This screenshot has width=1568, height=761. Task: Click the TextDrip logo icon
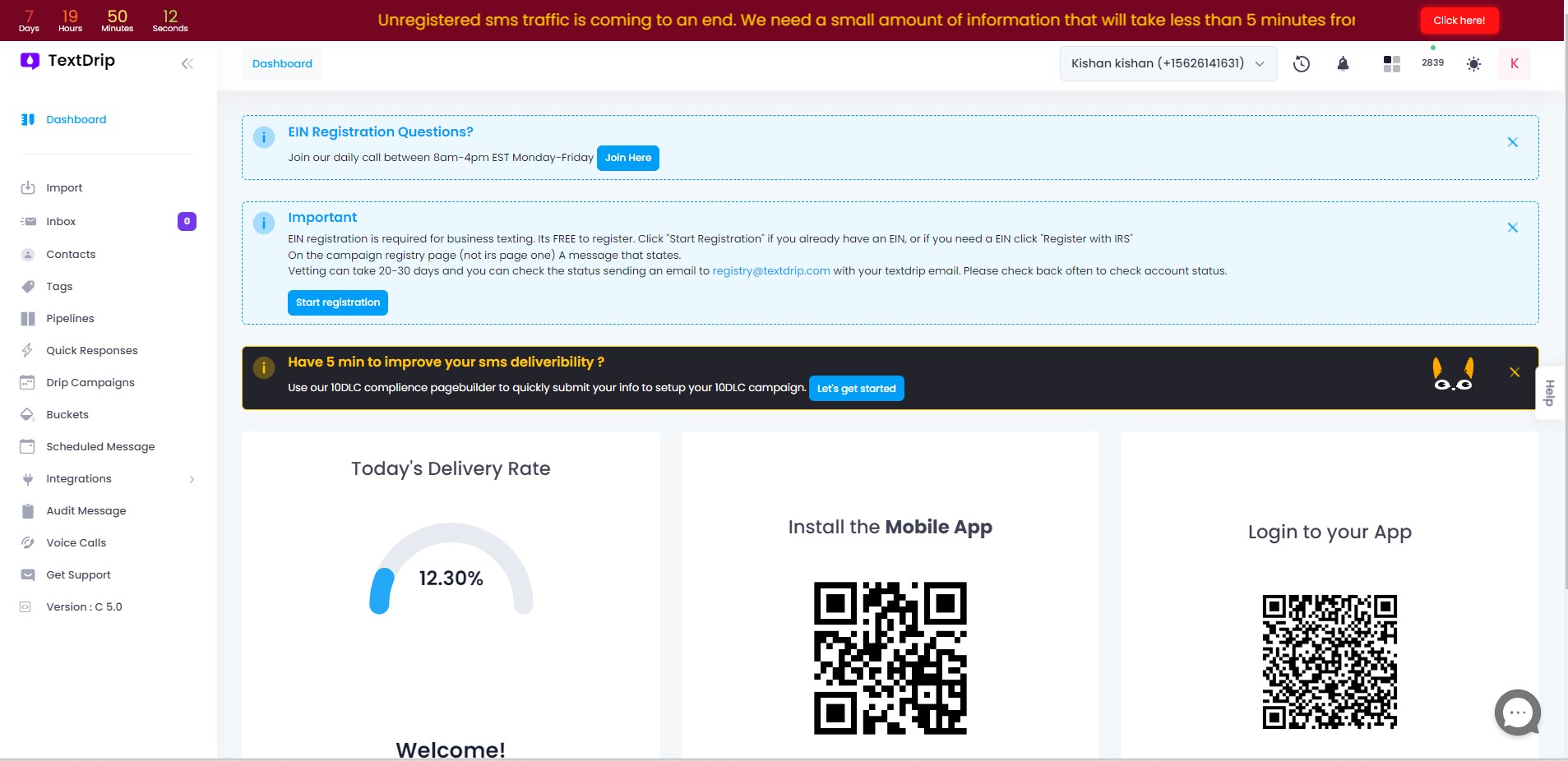click(x=30, y=61)
